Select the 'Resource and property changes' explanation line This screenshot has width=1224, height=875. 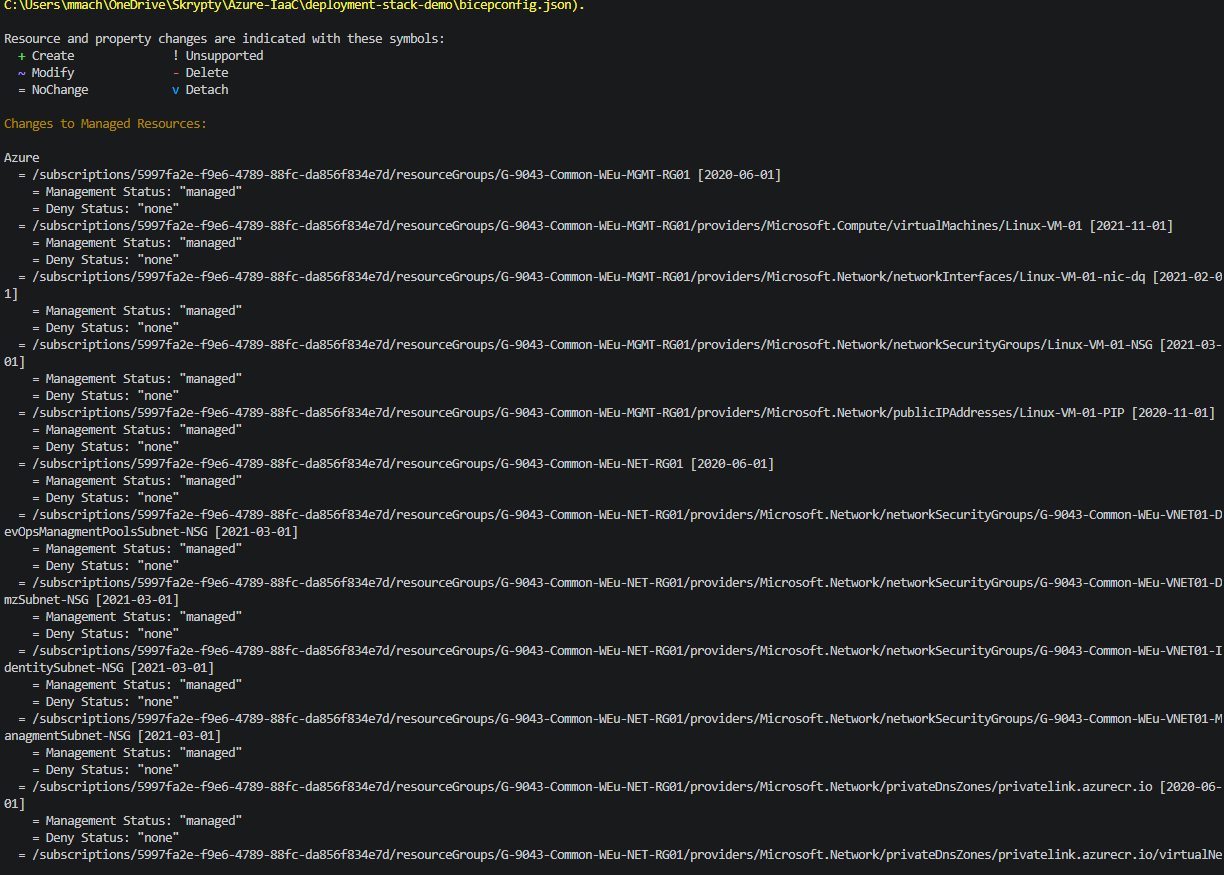click(225, 39)
